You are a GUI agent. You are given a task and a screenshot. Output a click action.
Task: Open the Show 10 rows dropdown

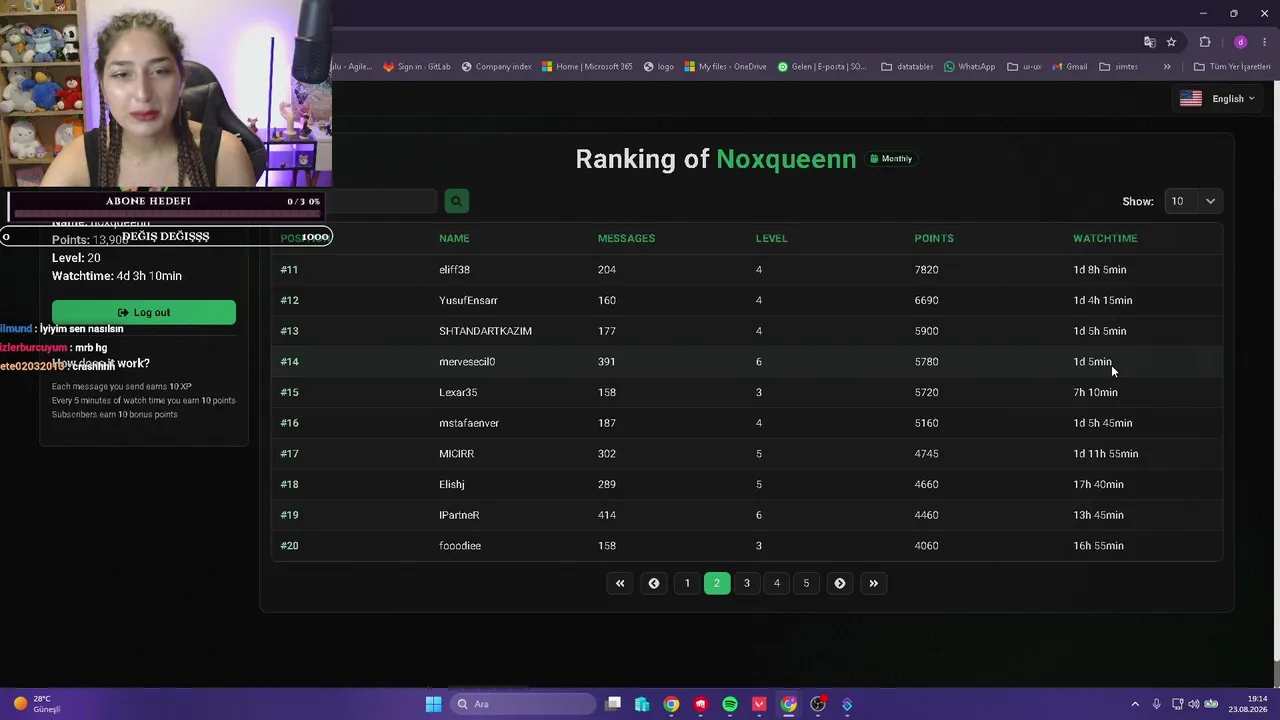1193,201
